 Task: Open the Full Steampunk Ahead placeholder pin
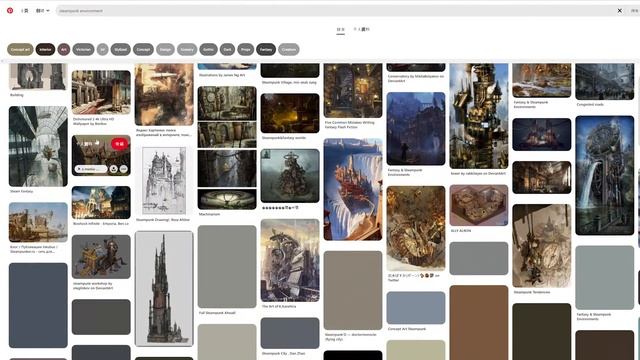coord(227,267)
